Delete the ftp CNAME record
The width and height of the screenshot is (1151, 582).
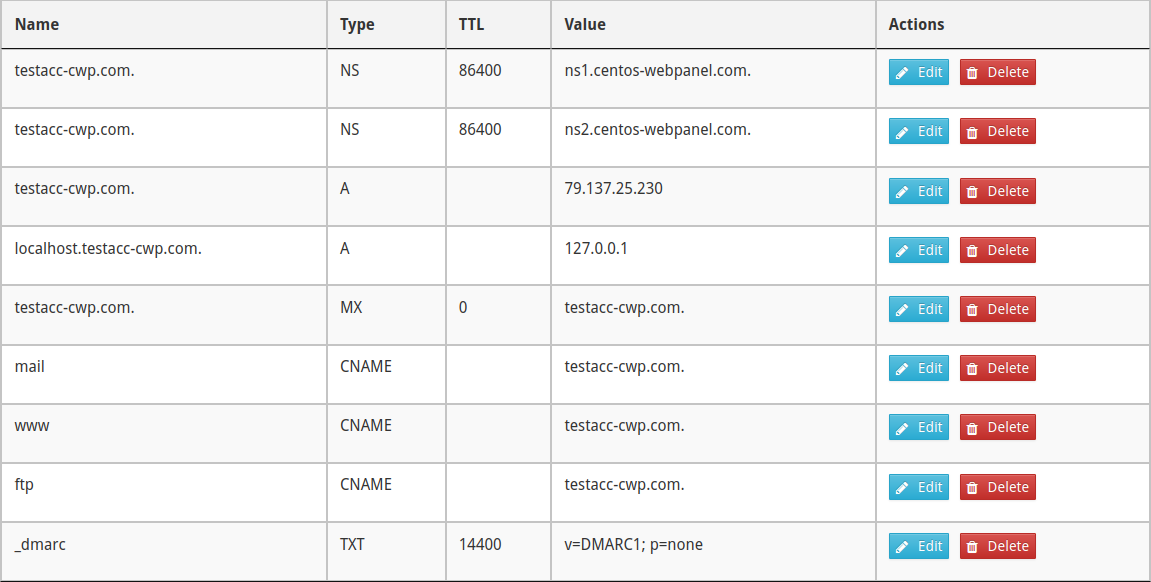(x=997, y=487)
